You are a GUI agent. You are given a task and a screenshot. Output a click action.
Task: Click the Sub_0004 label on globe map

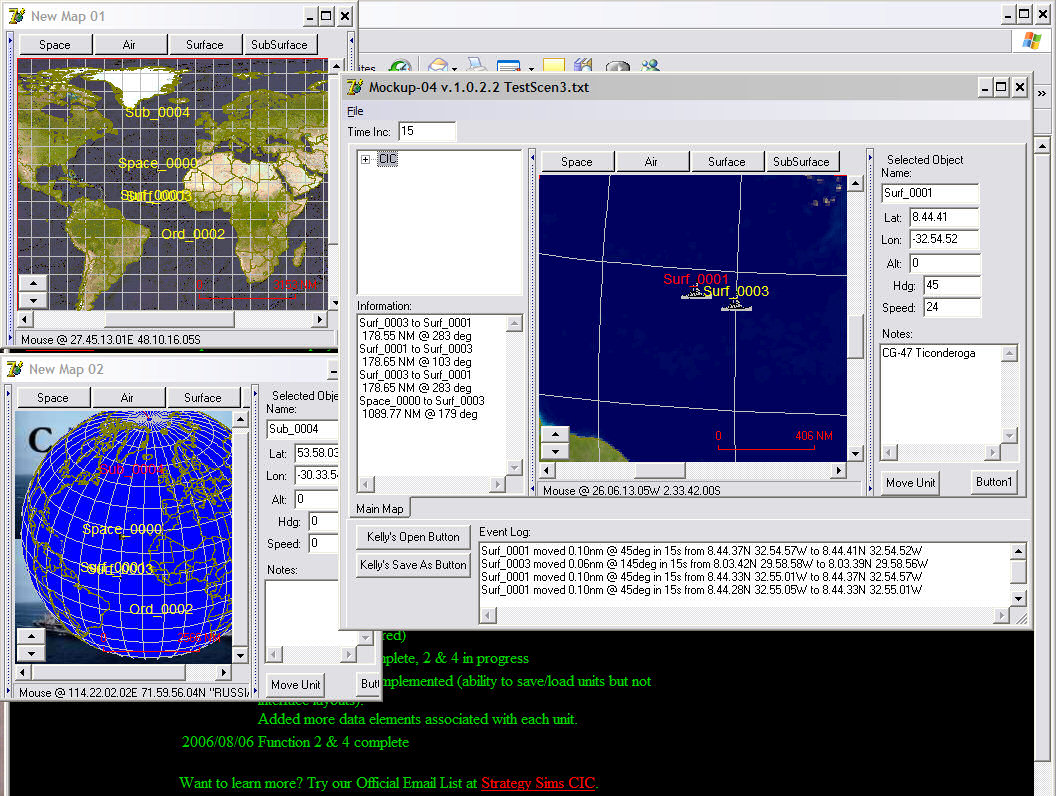tap(132, 468)
